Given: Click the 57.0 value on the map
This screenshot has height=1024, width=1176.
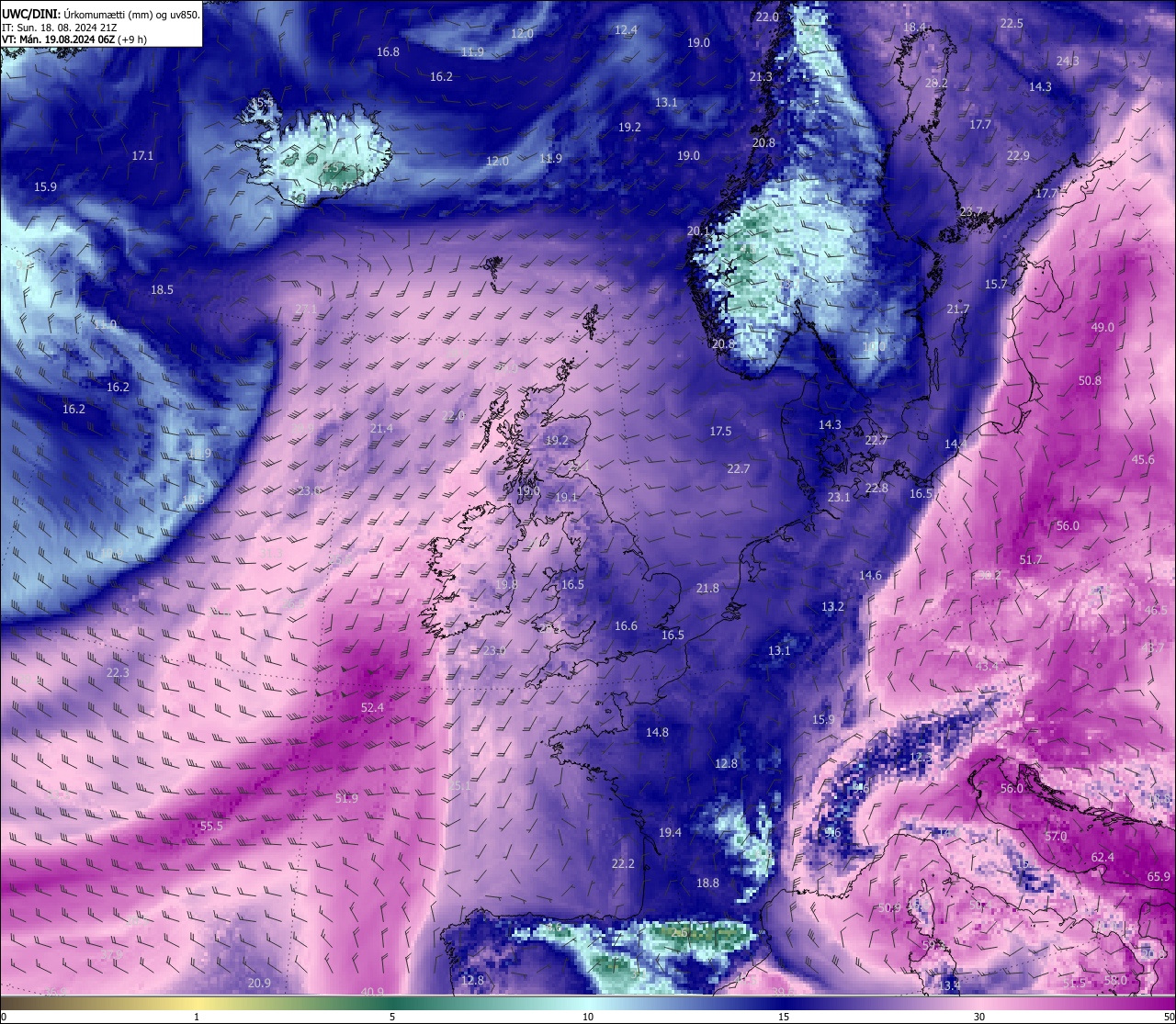Looking at the screenshot, I should (x=1057, y=837).
